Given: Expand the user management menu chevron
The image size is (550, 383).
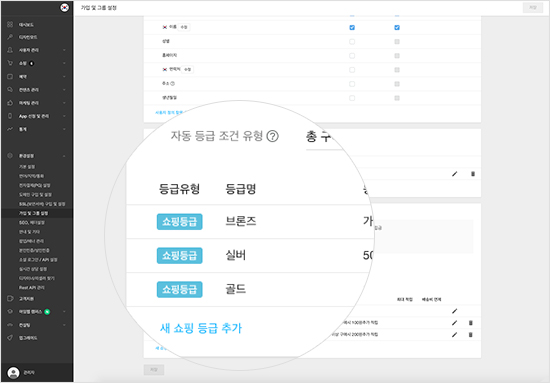Looking at the screenshot, I should click(x=64, y=50).
